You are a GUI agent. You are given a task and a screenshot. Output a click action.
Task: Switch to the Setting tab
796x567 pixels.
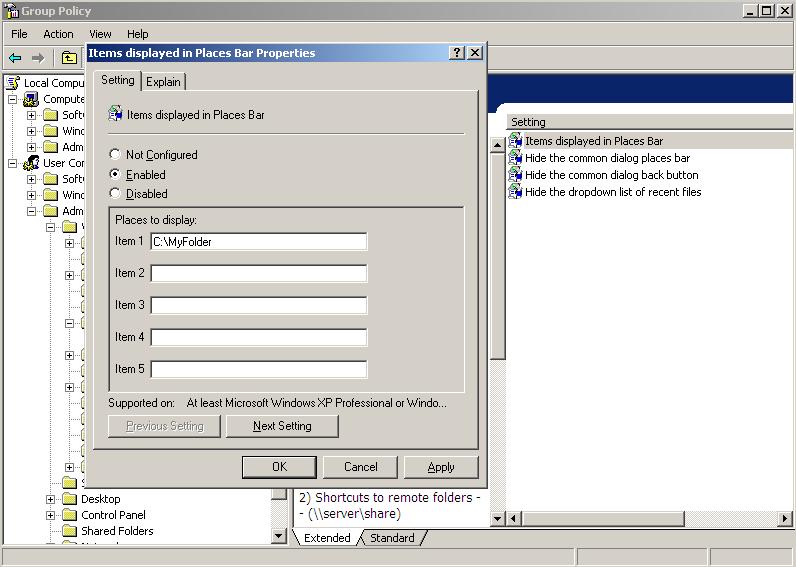(118, 80)
